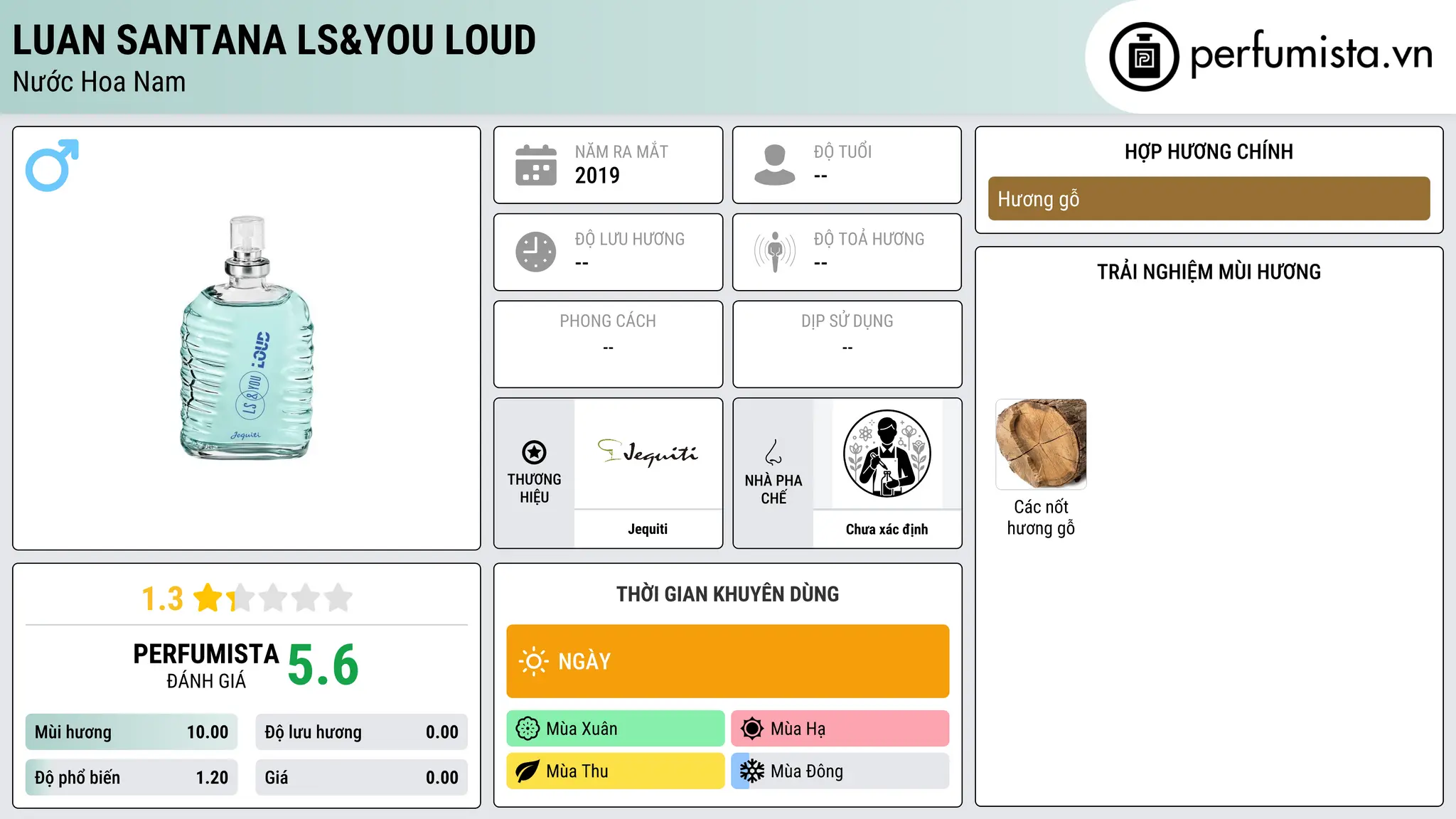Click the Nước Hoa Nam subtitle
1456x819 pixels.
click(100, 82)
